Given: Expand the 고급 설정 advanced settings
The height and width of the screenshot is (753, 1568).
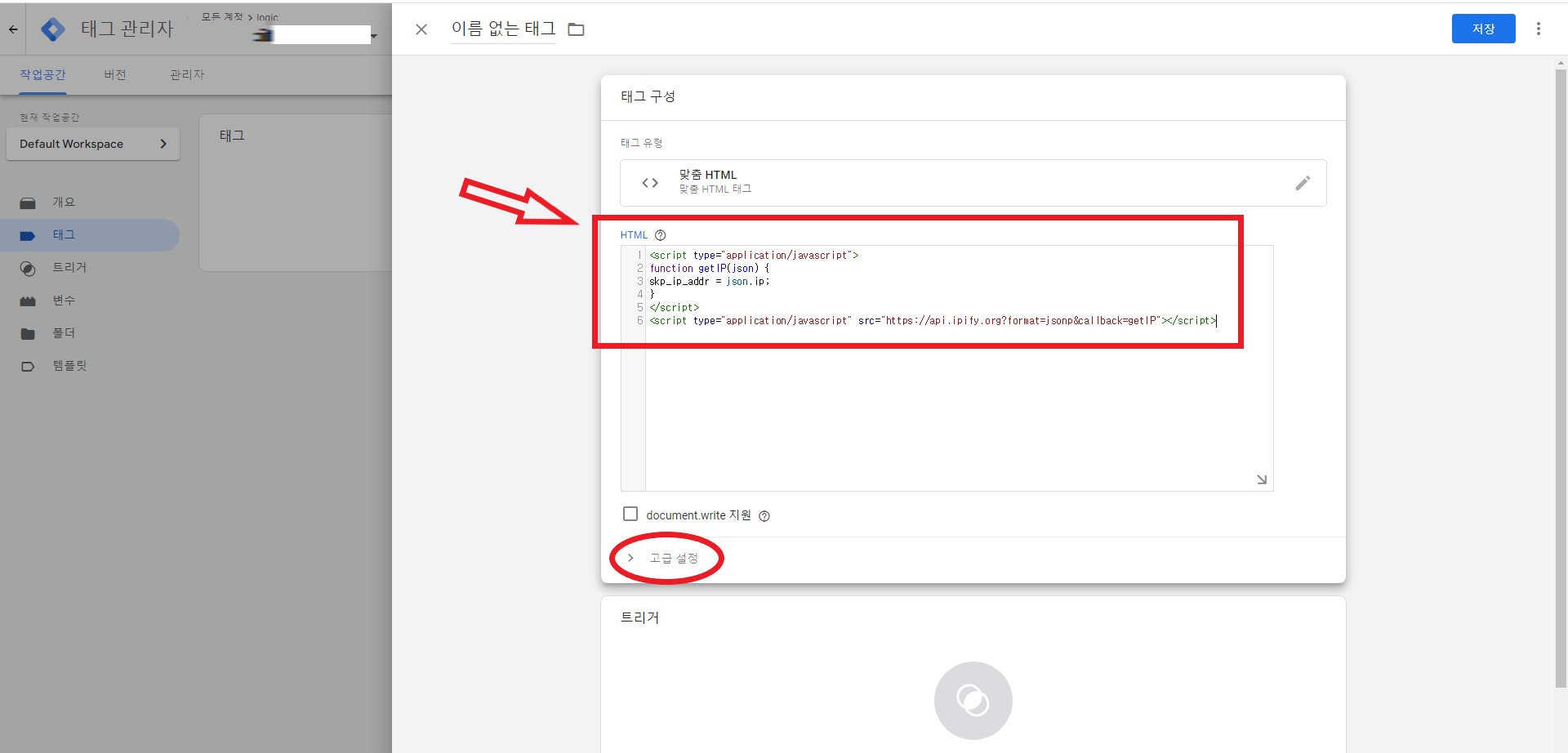Looking at the screenshot, I should point(662,558).
